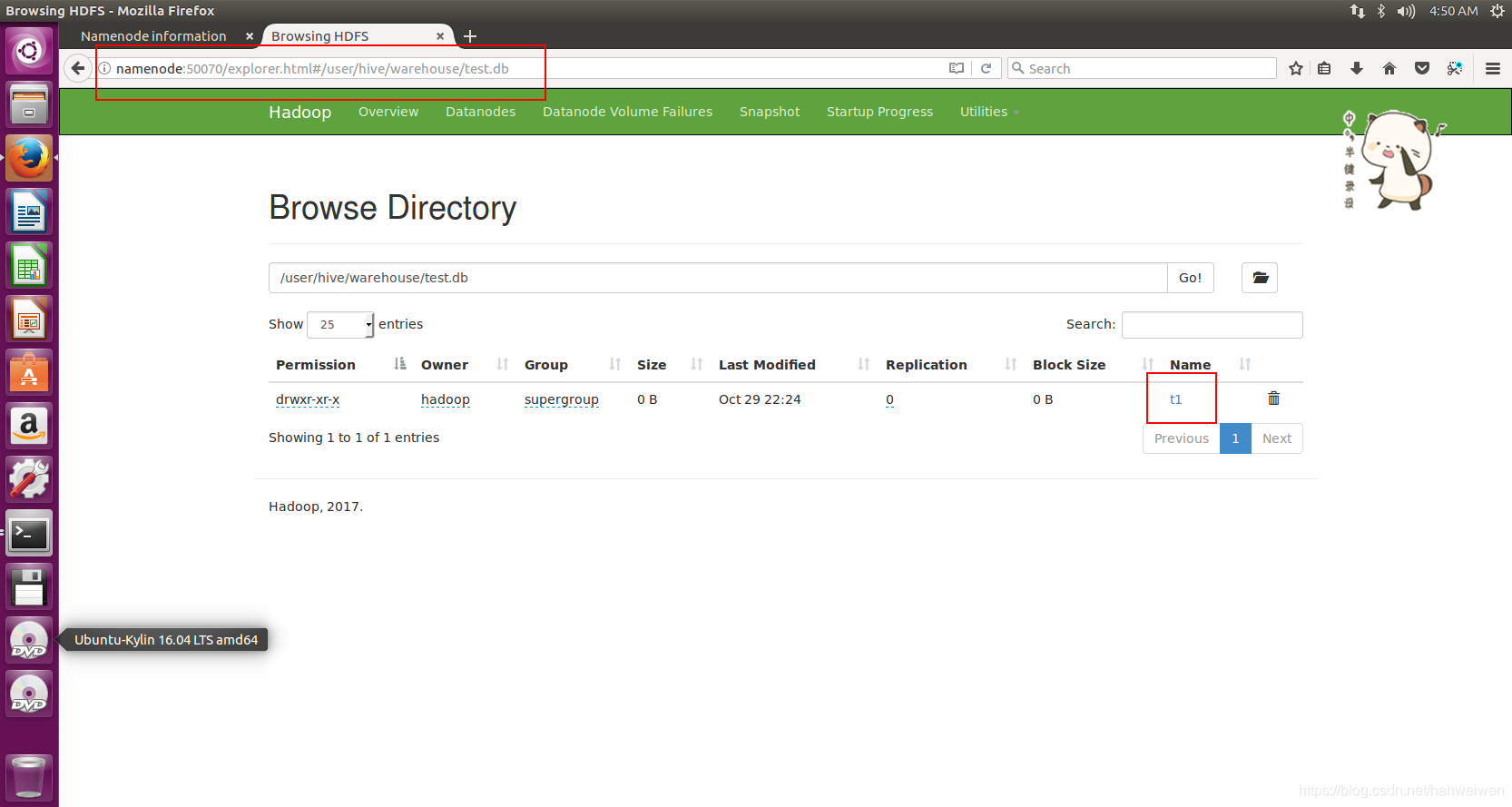Viewport: 1512px width, 807px height.
Task: Open a new browser tab
Action: [469, 36]
